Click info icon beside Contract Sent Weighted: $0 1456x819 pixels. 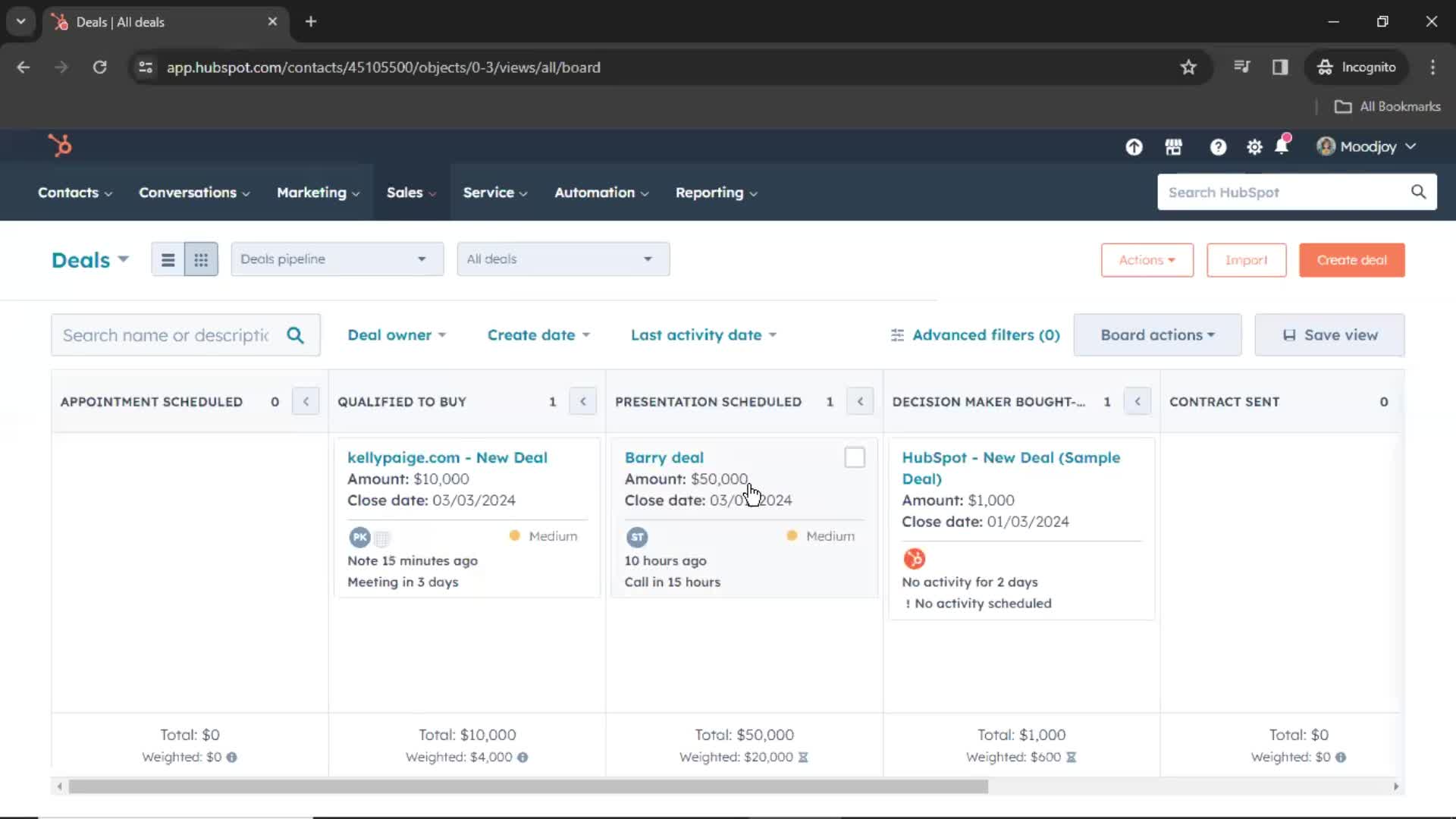coord(1341,757)
